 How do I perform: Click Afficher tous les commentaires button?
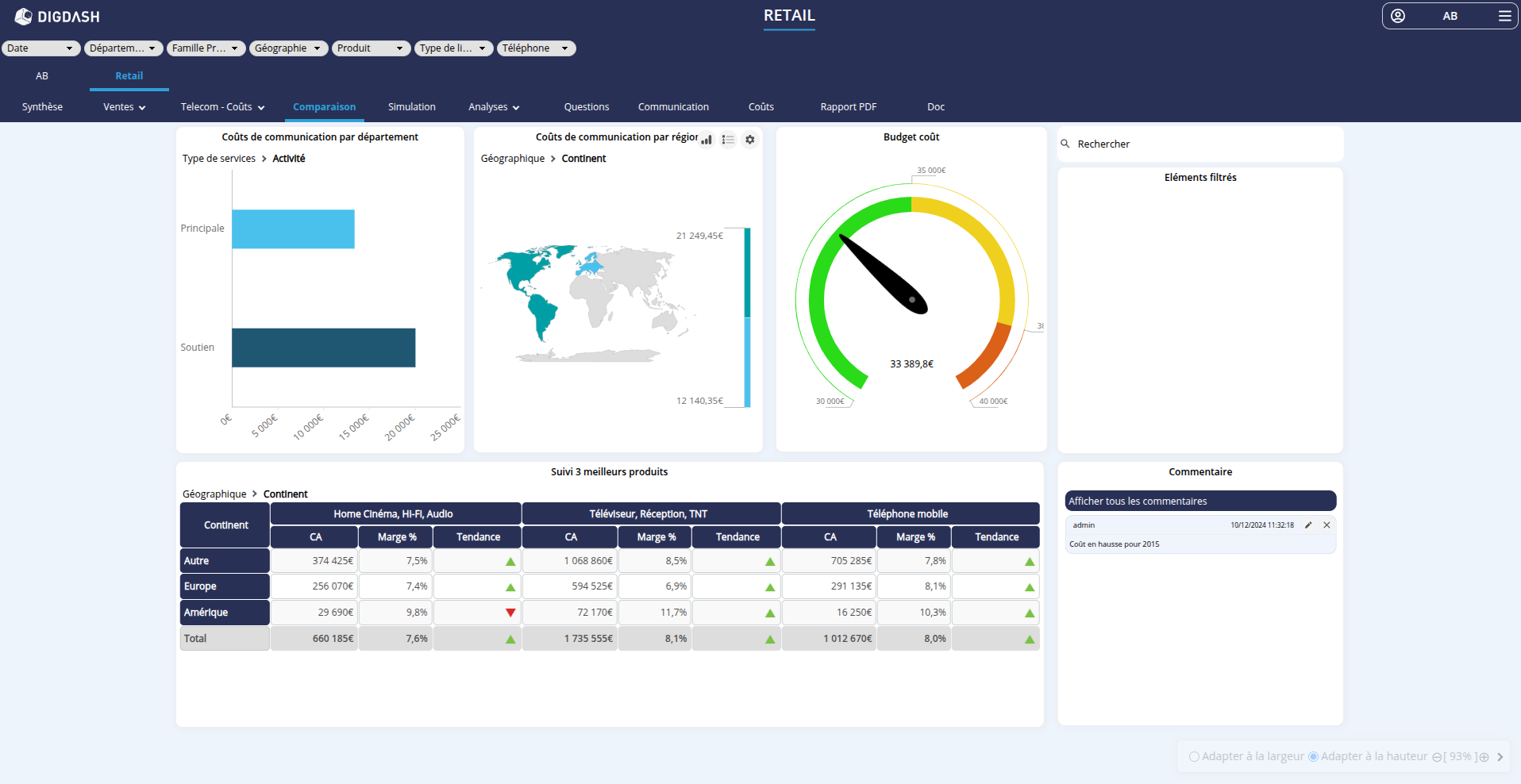tap(1199, 501)
